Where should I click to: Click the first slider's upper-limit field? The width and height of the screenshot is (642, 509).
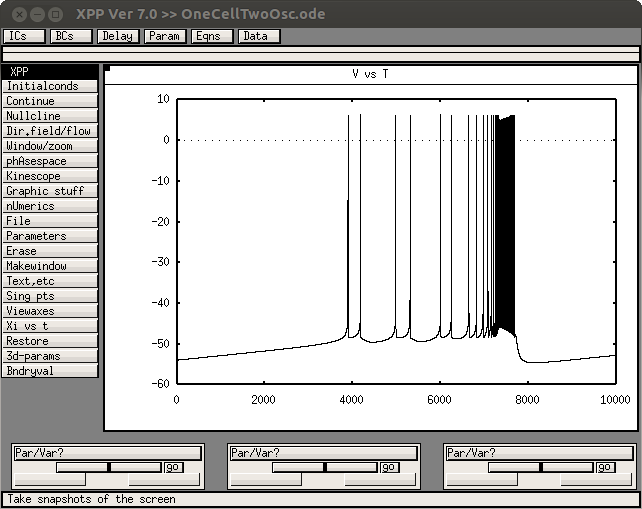[164, 480]
